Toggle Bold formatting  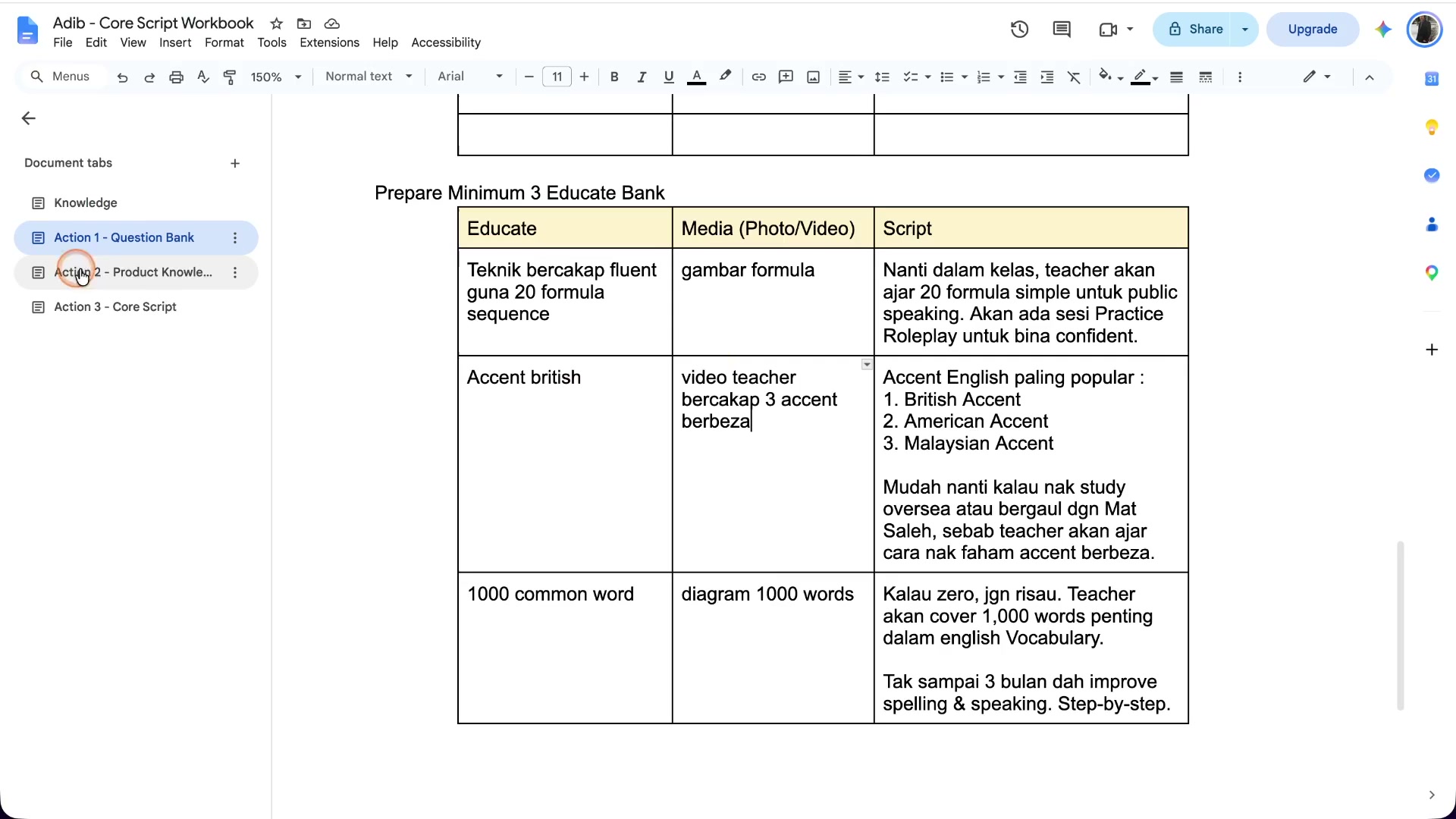click(614, 77)
